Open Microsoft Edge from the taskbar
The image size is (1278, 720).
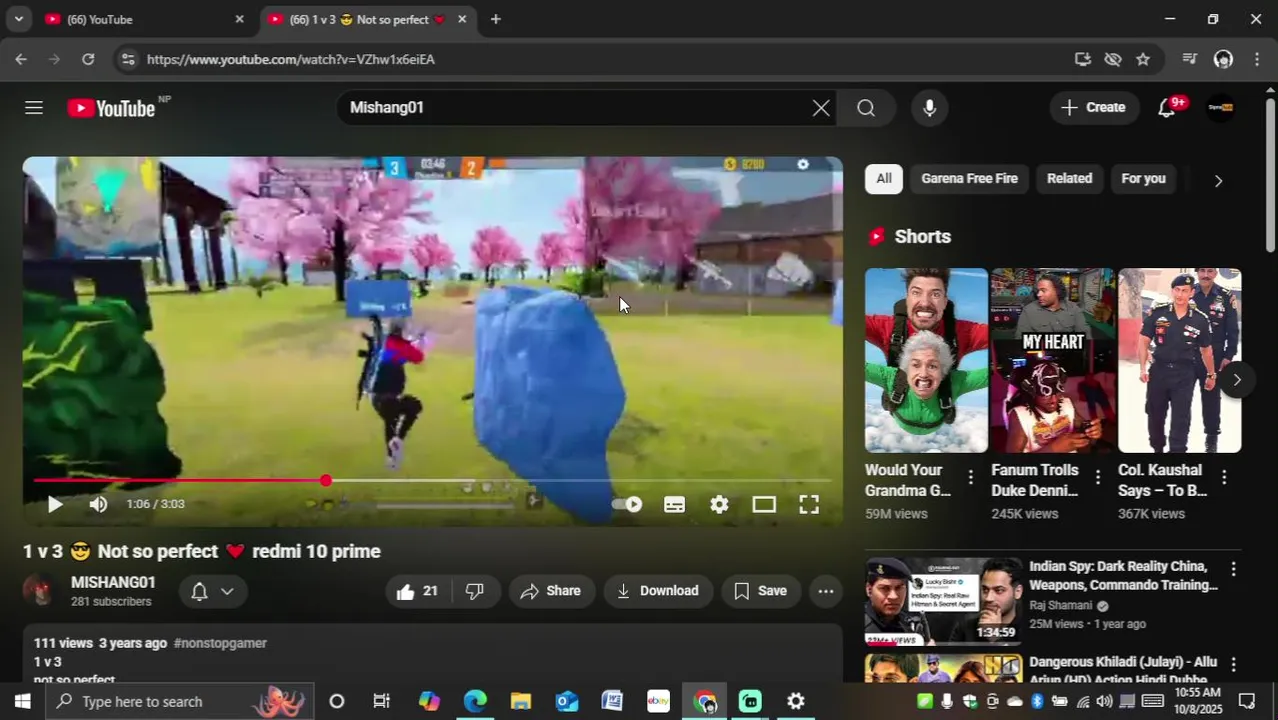[475, 702]
